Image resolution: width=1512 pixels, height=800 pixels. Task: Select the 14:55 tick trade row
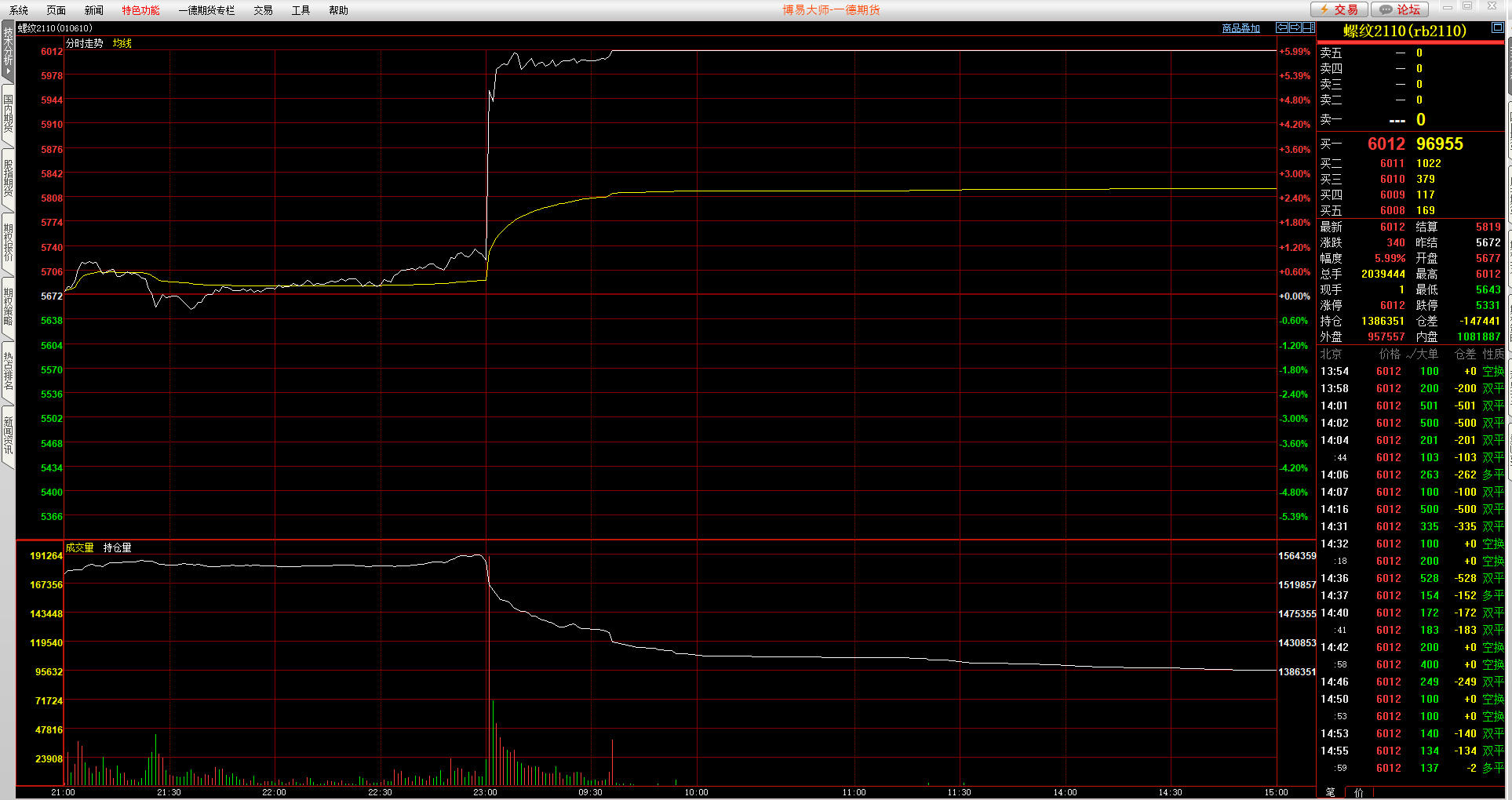coord(1411,751)
